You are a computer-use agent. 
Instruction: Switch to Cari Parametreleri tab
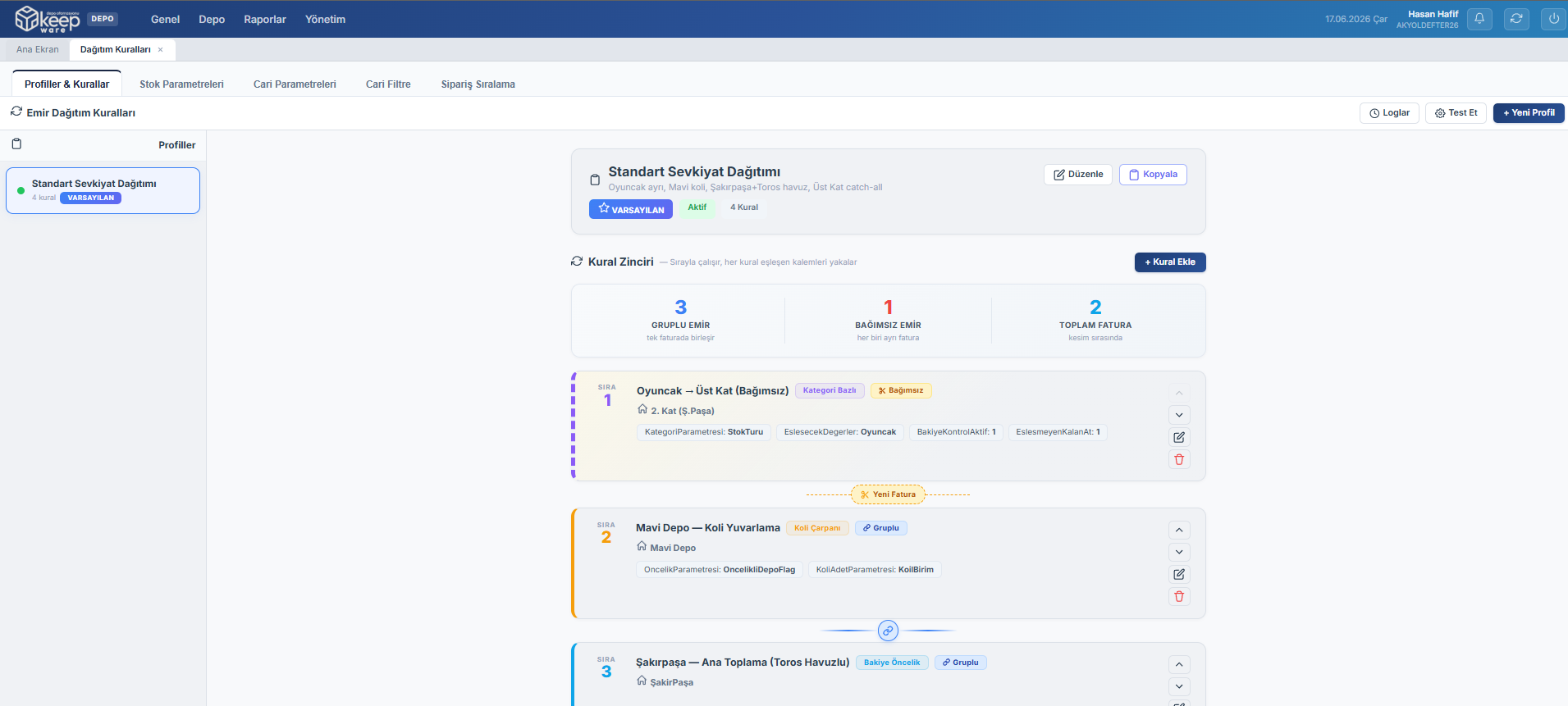pyautogui.click(x=295, y=84)
